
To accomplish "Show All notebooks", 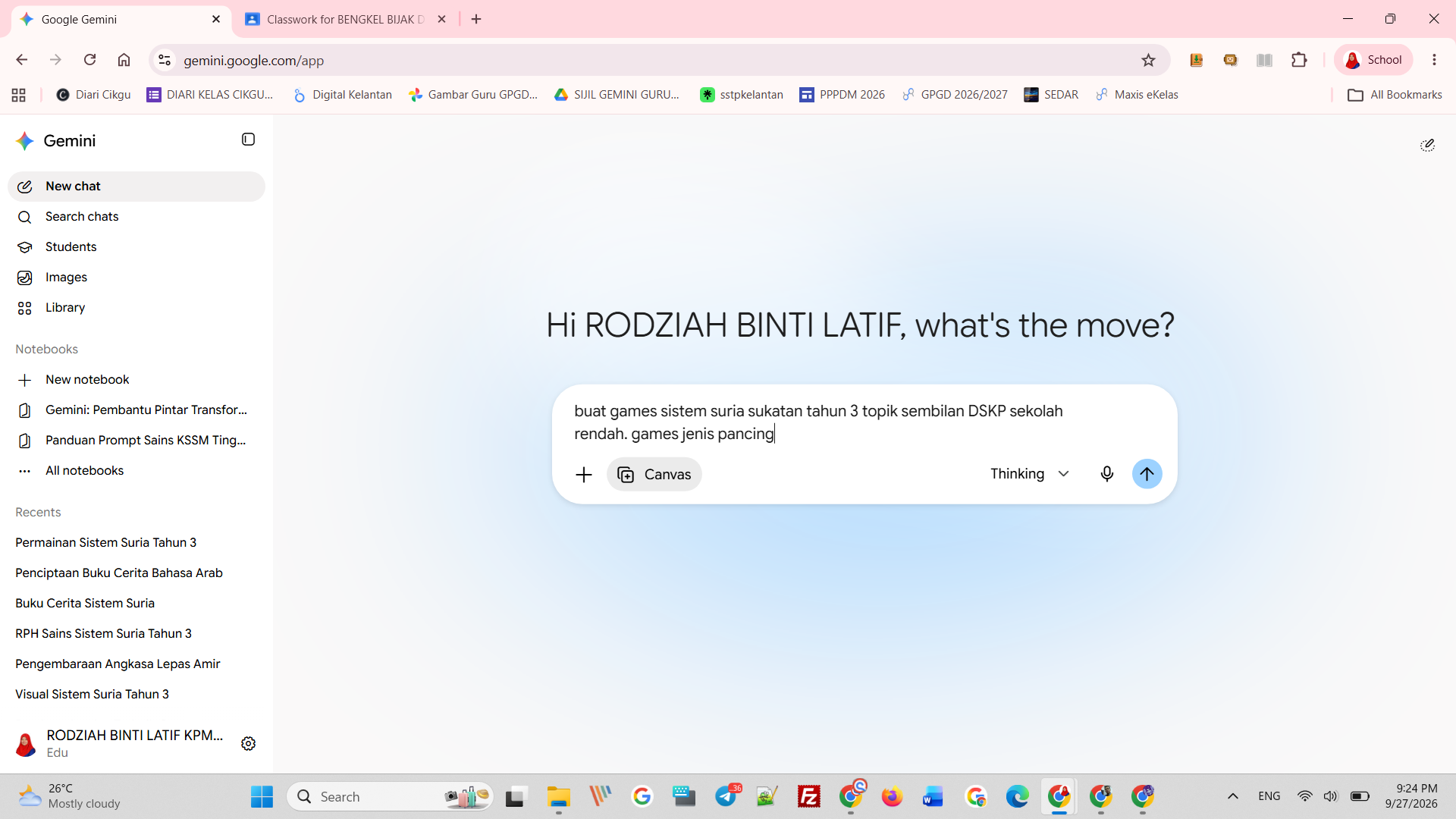I will (x=136, y=471).
